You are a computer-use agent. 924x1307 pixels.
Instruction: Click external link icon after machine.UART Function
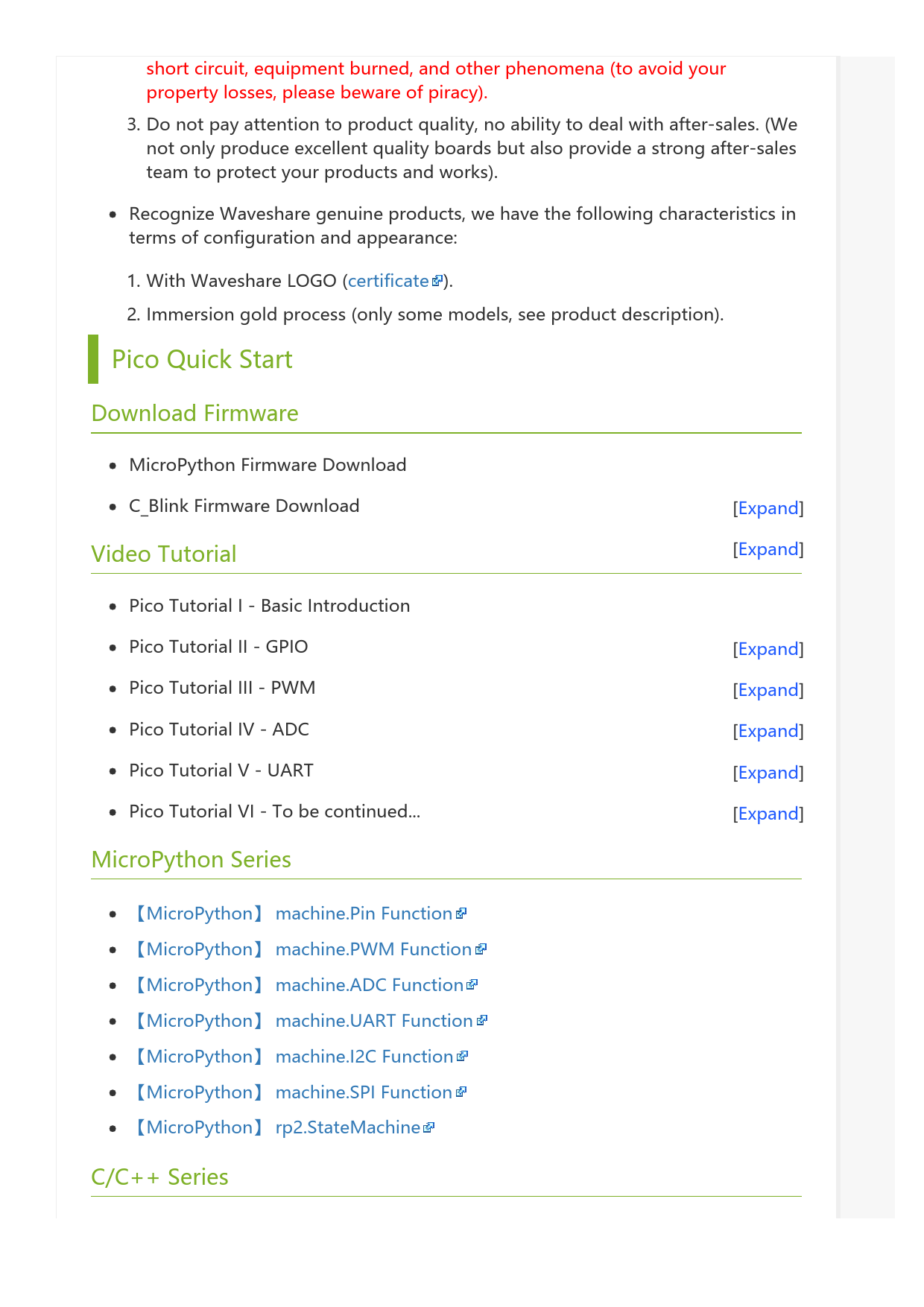coord(481,1021)
